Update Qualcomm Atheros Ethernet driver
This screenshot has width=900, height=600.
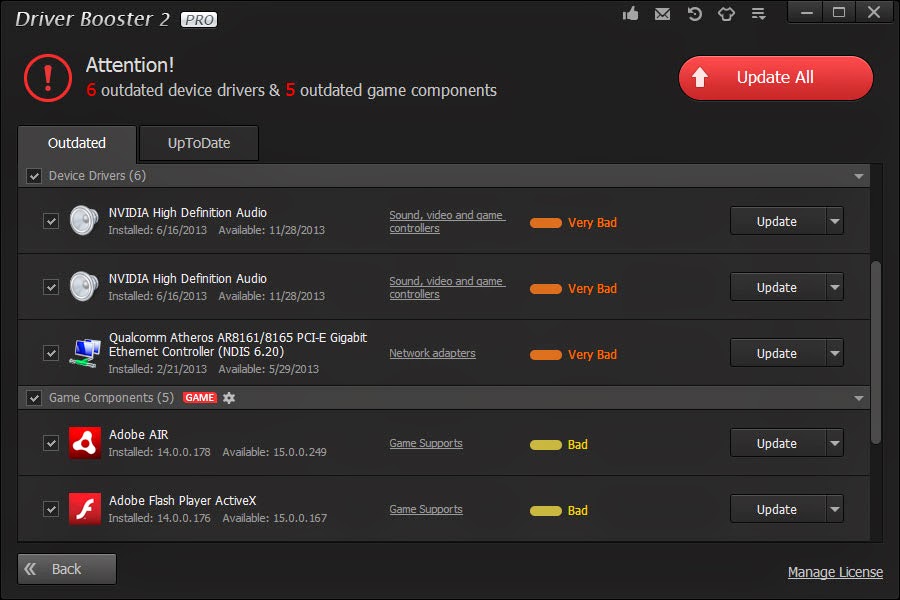tap(778, 353)
